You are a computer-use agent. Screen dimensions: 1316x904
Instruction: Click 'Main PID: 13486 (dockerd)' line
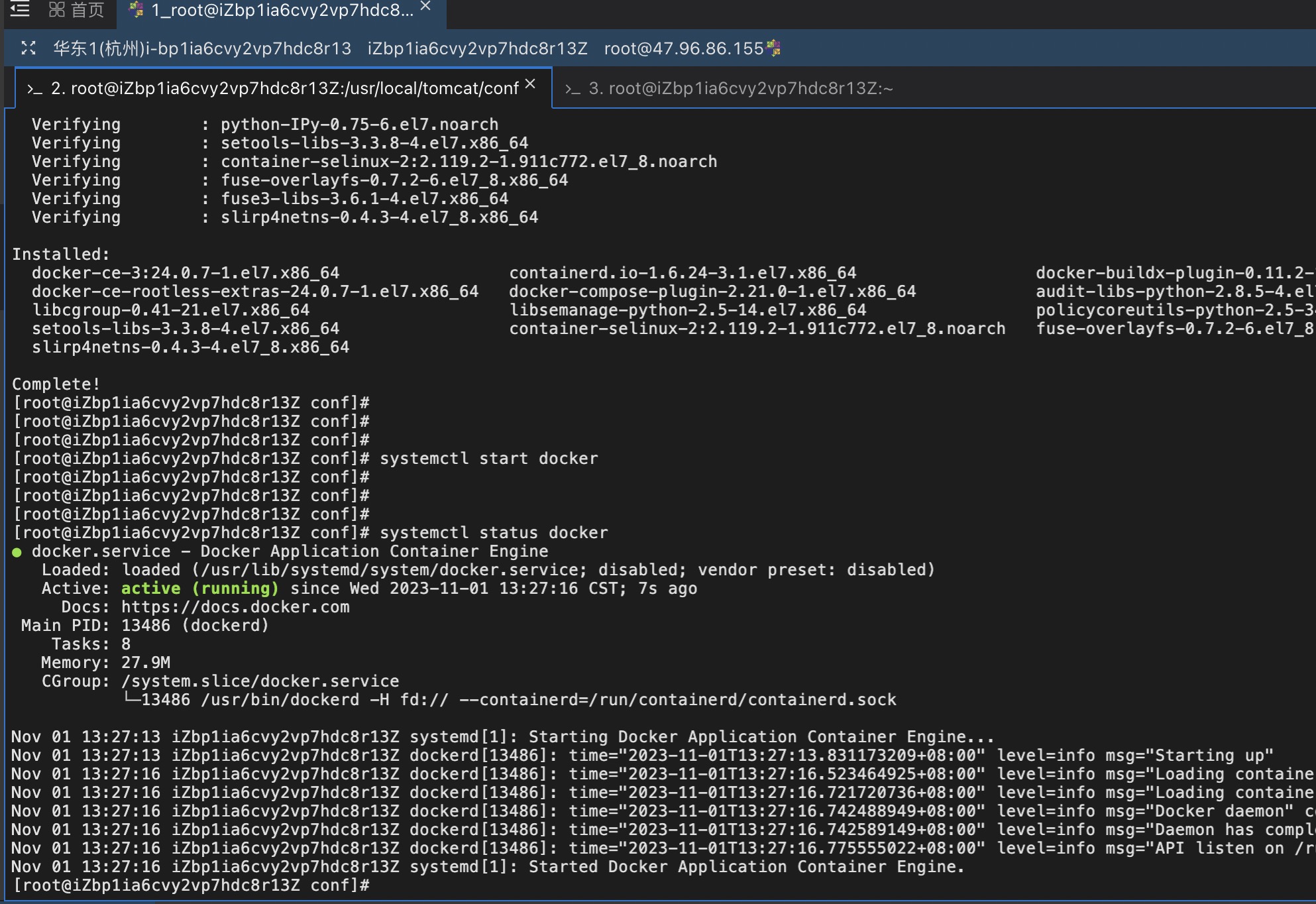point(145,626)
